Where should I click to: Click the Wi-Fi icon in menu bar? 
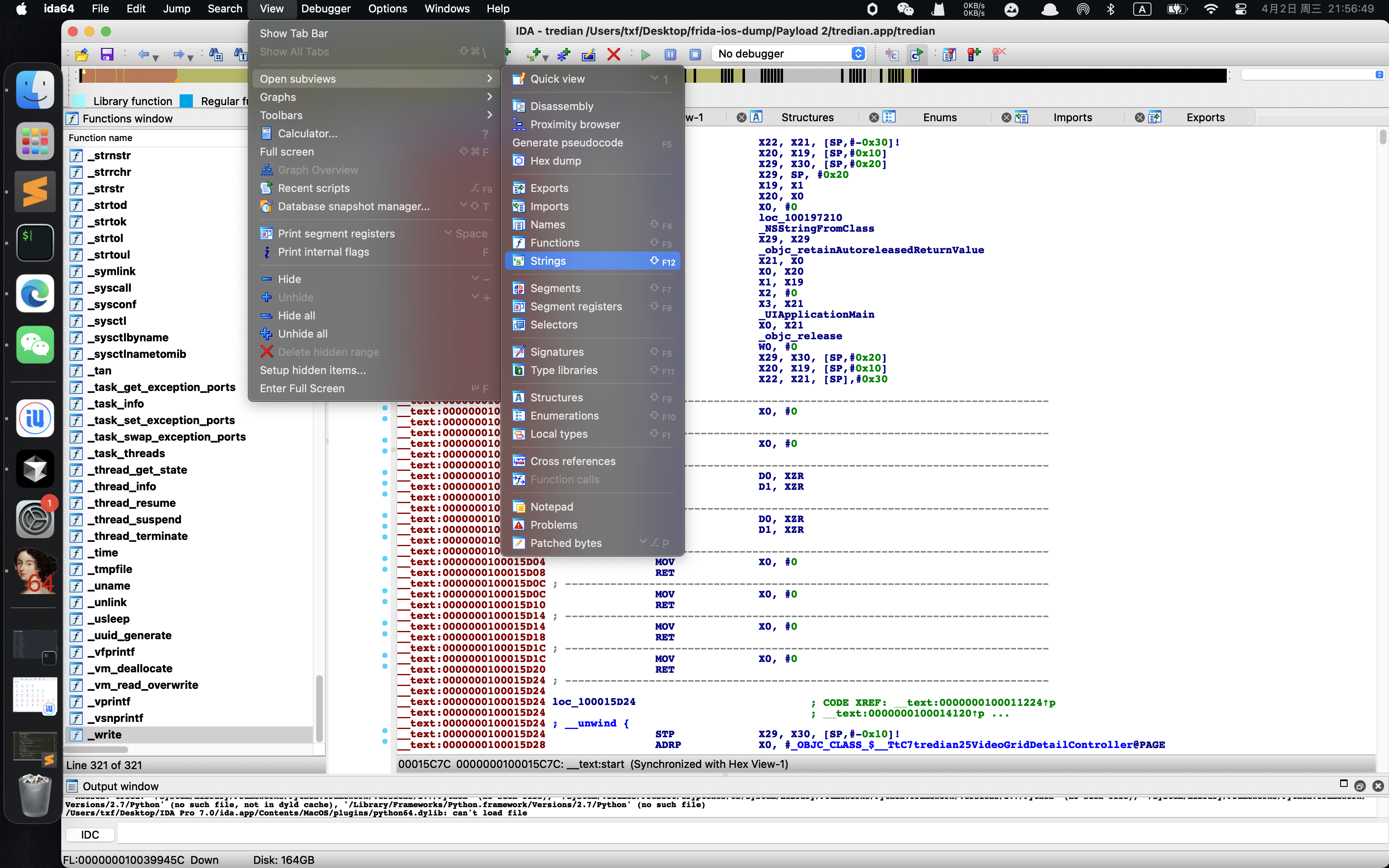click(1211, 9)
